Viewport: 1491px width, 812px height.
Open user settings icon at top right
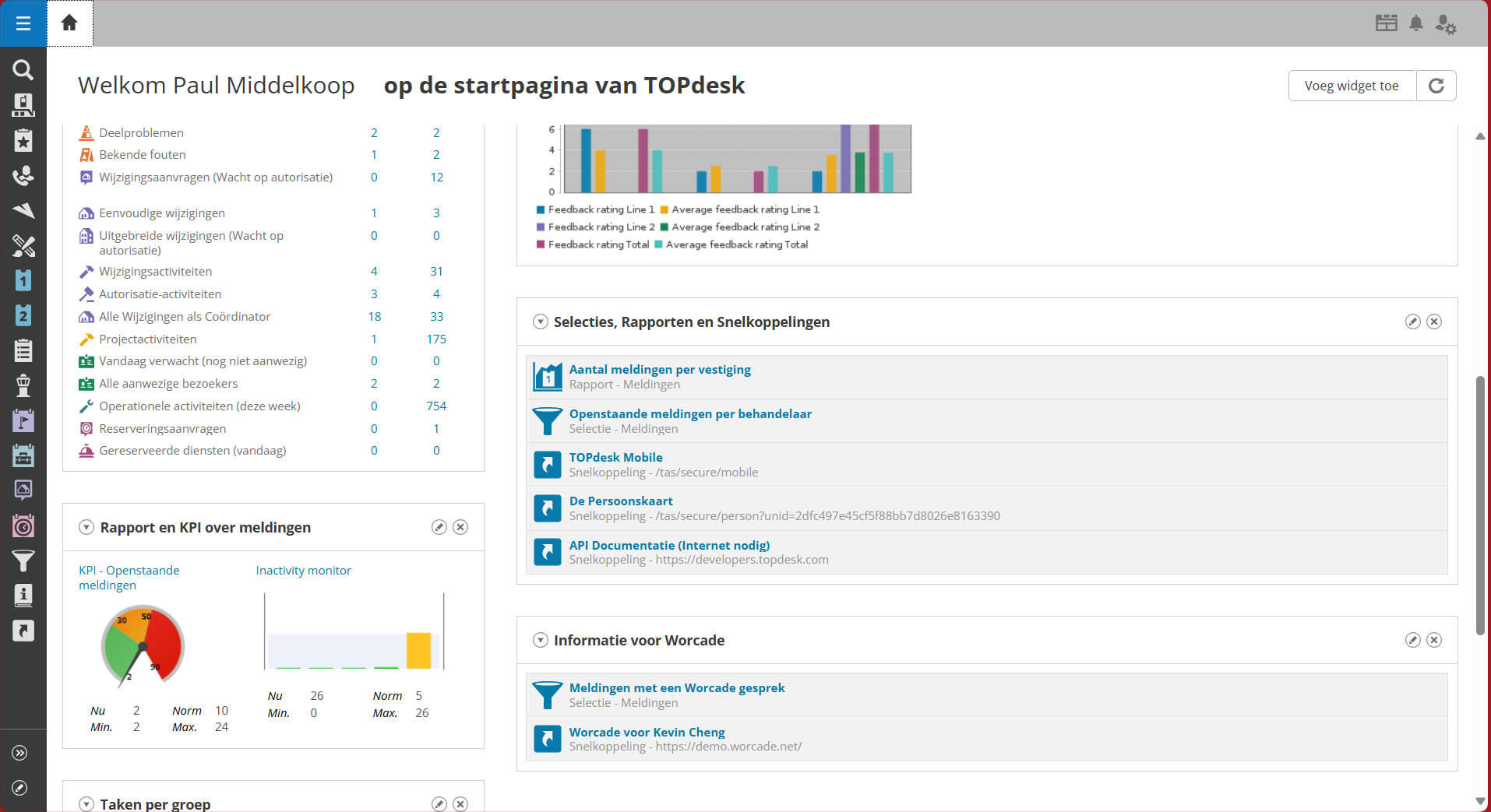pyautogui.click(x=1446, y=24)
